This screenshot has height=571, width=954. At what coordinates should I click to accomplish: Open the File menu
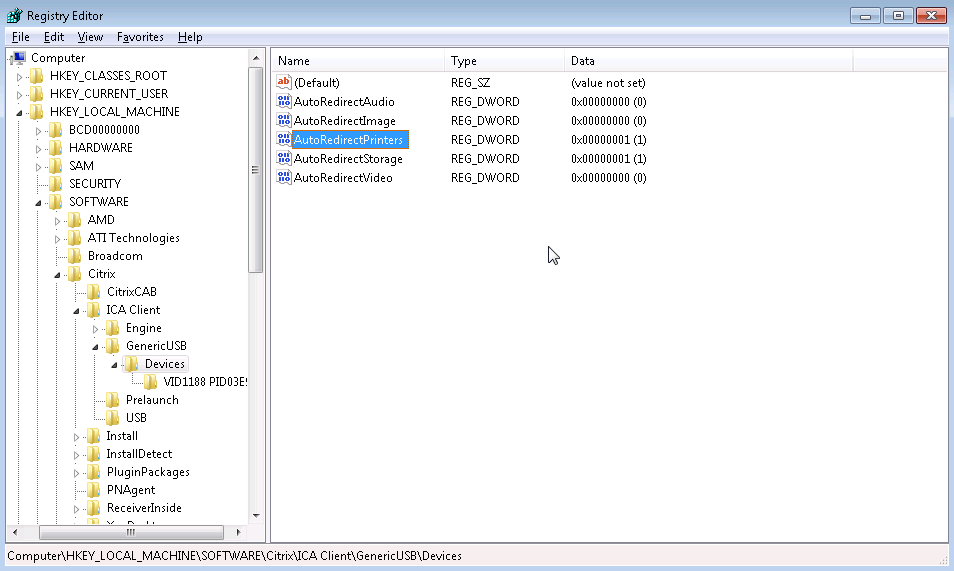tap(21, 37)
